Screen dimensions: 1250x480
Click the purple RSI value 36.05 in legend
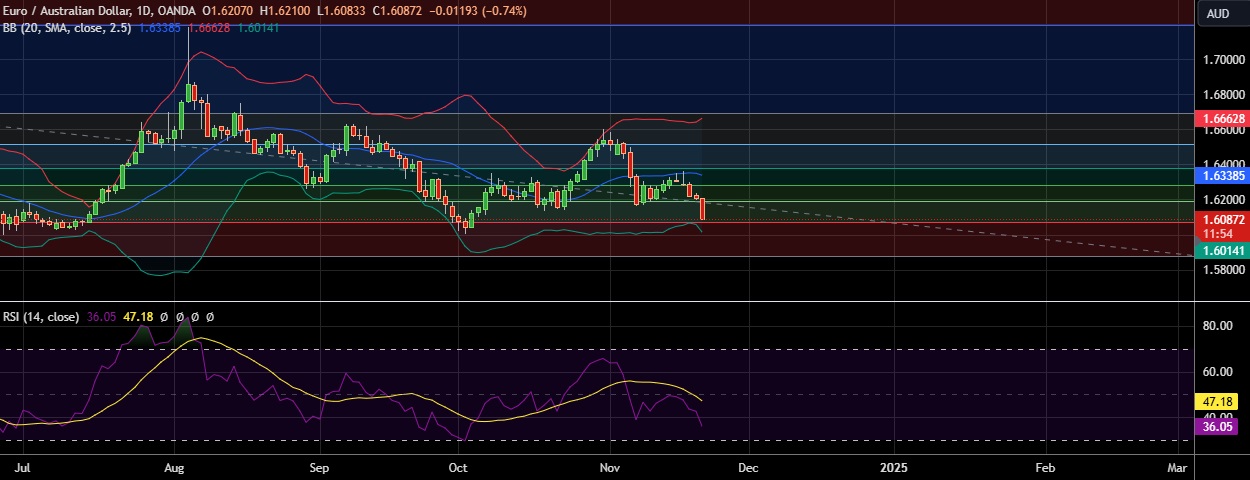100,317
